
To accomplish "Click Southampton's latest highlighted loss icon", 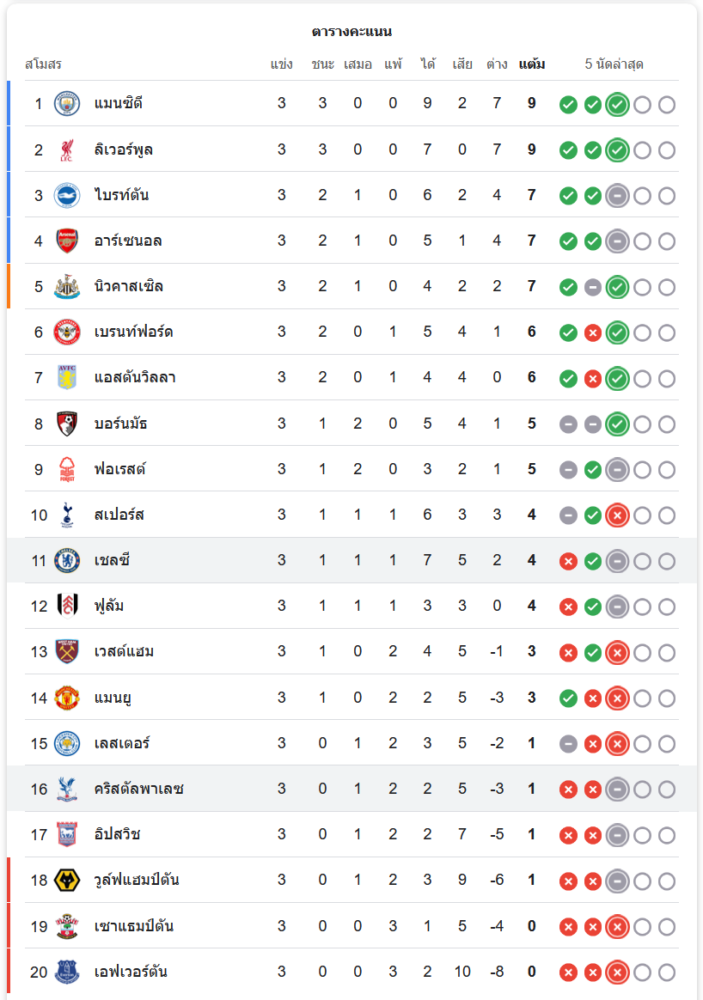I will pyautogui.click(x=617, y=926).
